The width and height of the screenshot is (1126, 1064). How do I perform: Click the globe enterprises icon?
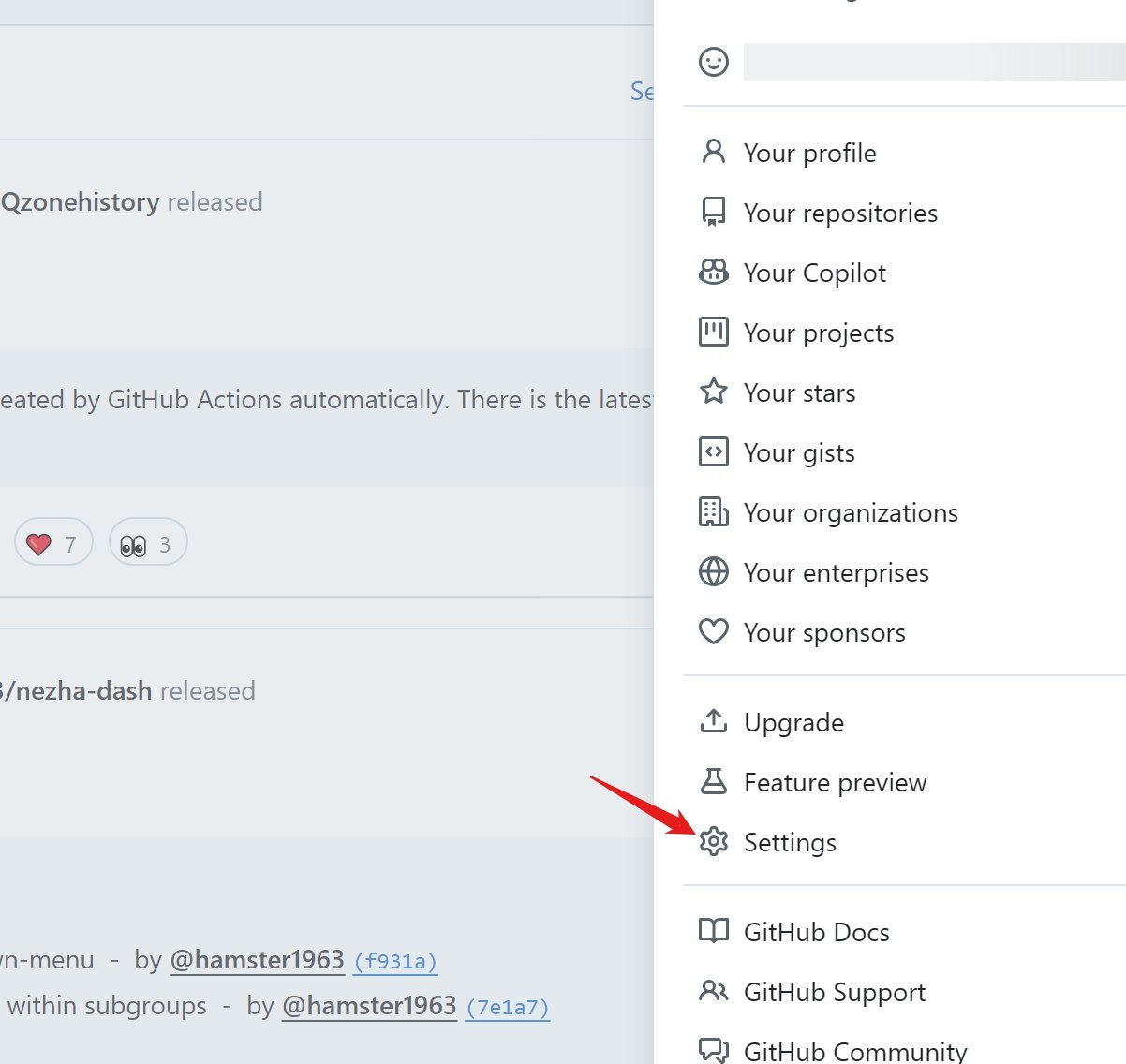click(714, 571)
